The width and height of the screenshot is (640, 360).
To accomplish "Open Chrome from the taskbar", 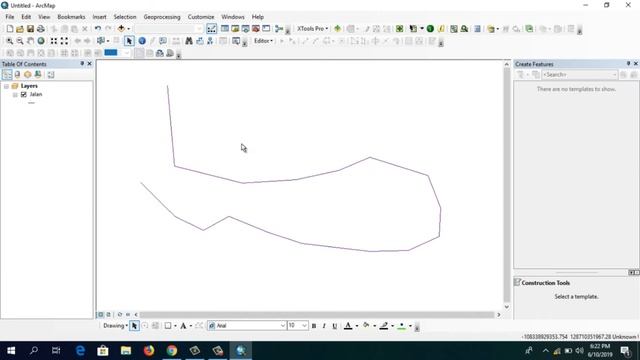I will [172, 351].
